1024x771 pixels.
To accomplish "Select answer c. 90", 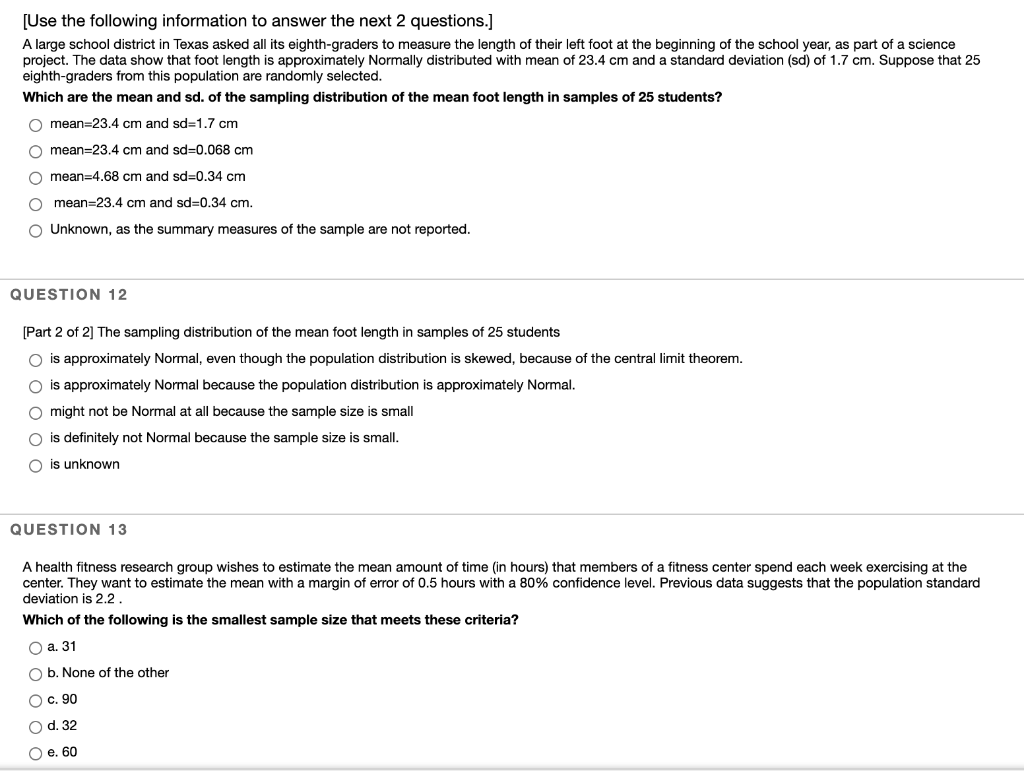I will pos(36,699).
